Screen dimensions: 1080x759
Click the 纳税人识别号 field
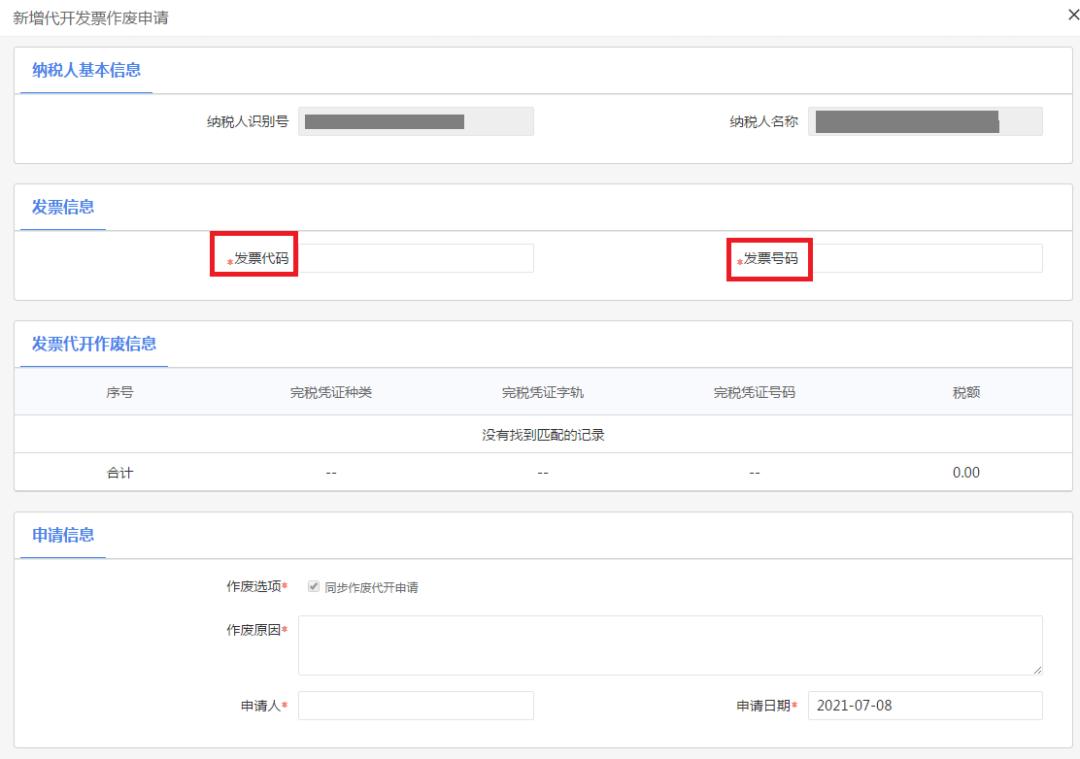(x=415, y=120)
